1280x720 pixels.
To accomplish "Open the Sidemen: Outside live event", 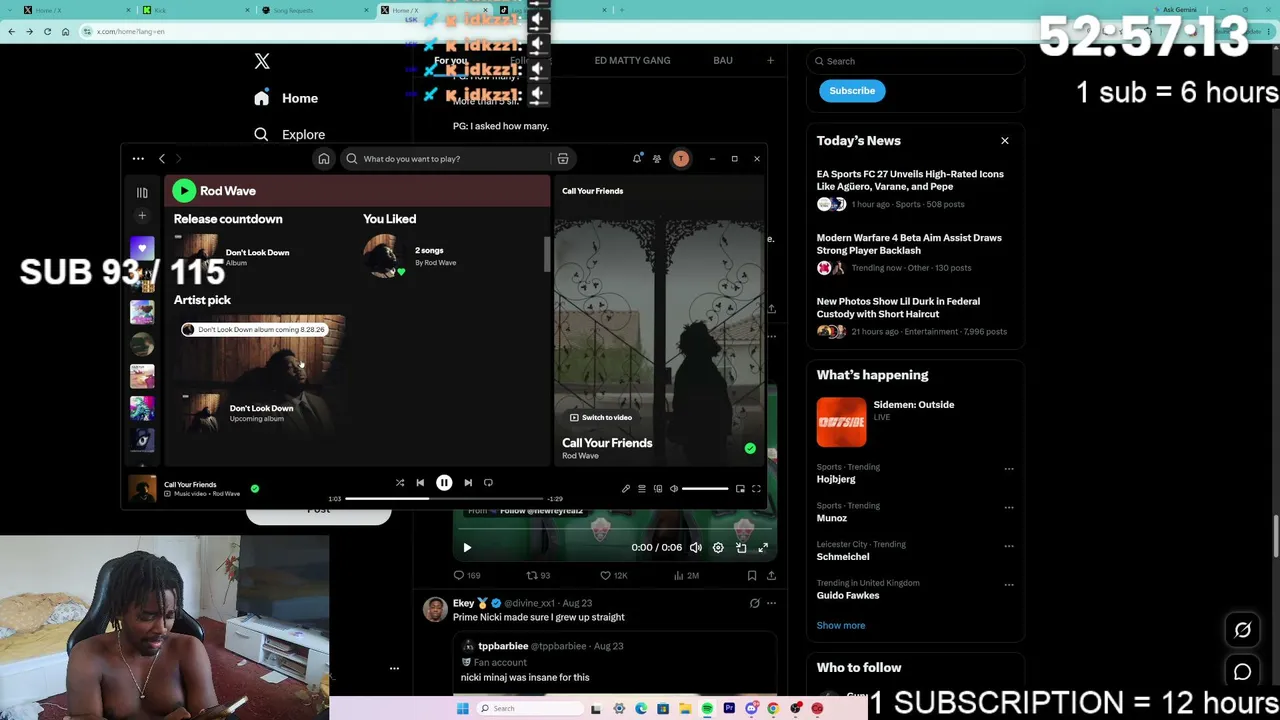I will point(915,421).
